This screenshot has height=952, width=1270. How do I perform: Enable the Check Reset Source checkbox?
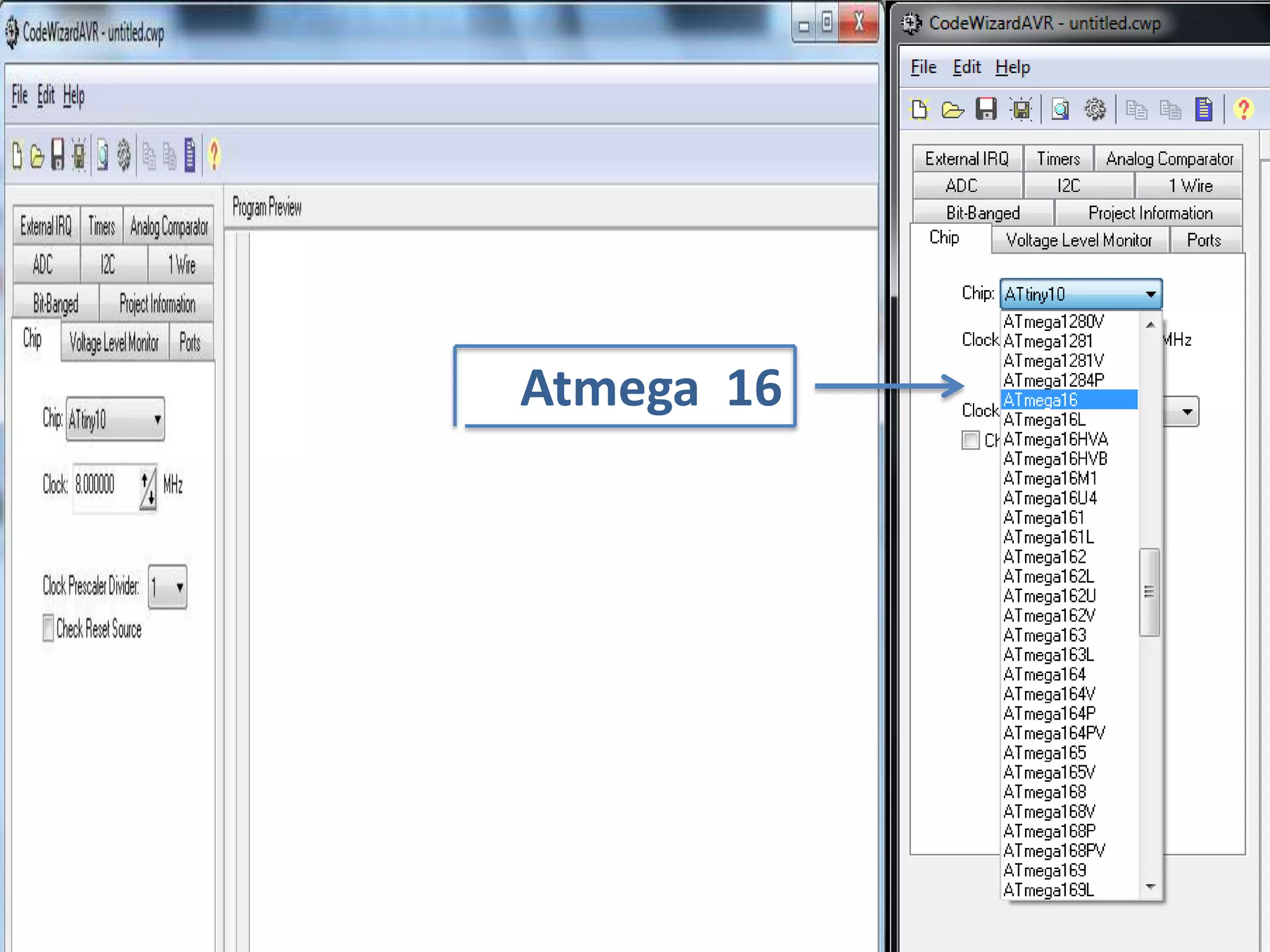click(x=48, y=628)
